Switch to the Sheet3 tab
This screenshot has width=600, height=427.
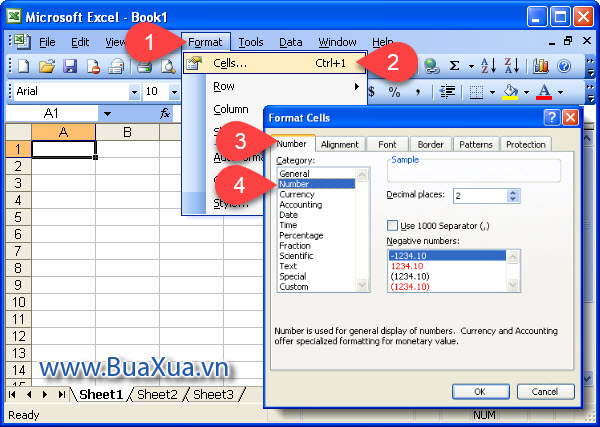point(213,394)
